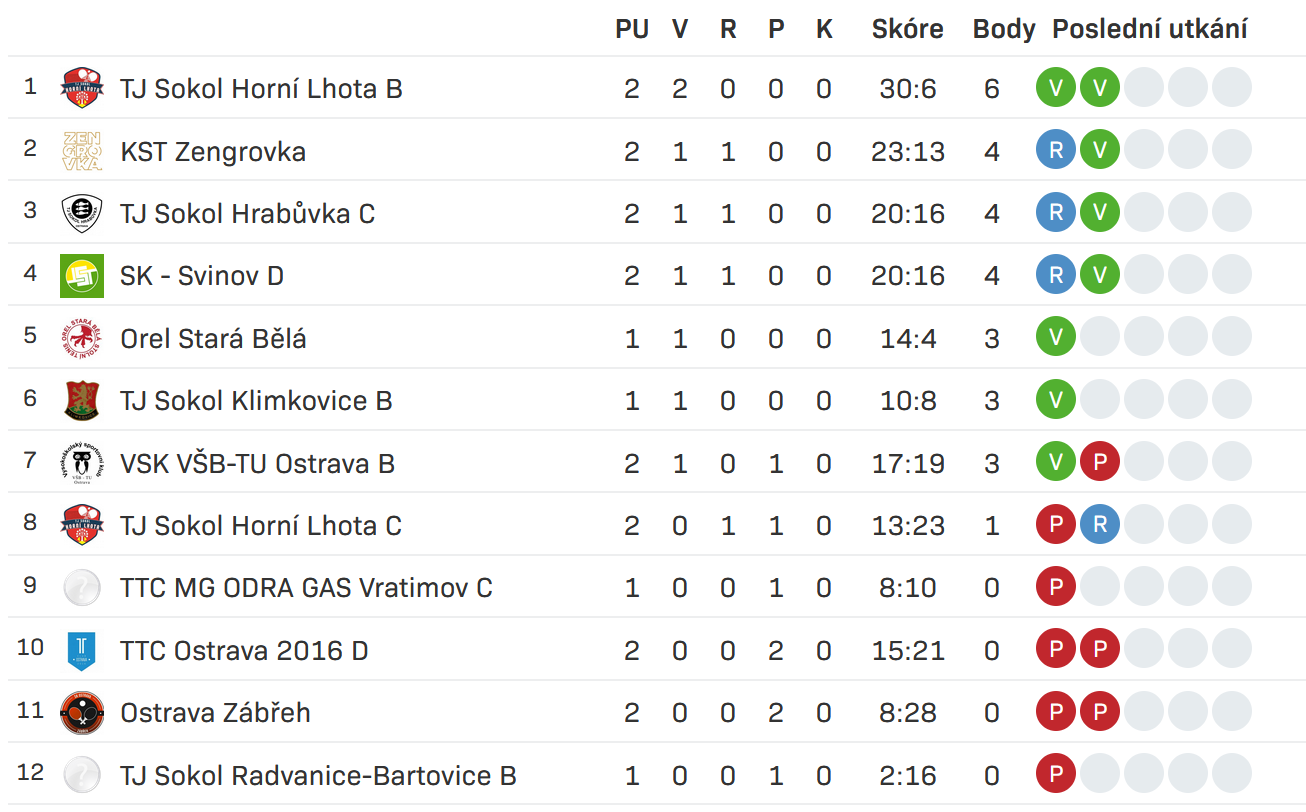Image resolution: width=1306 pixels, height=812 pixels.
Task: Click the blue TTC Ostrava 2016 D logo
Action: click(82, 651)
